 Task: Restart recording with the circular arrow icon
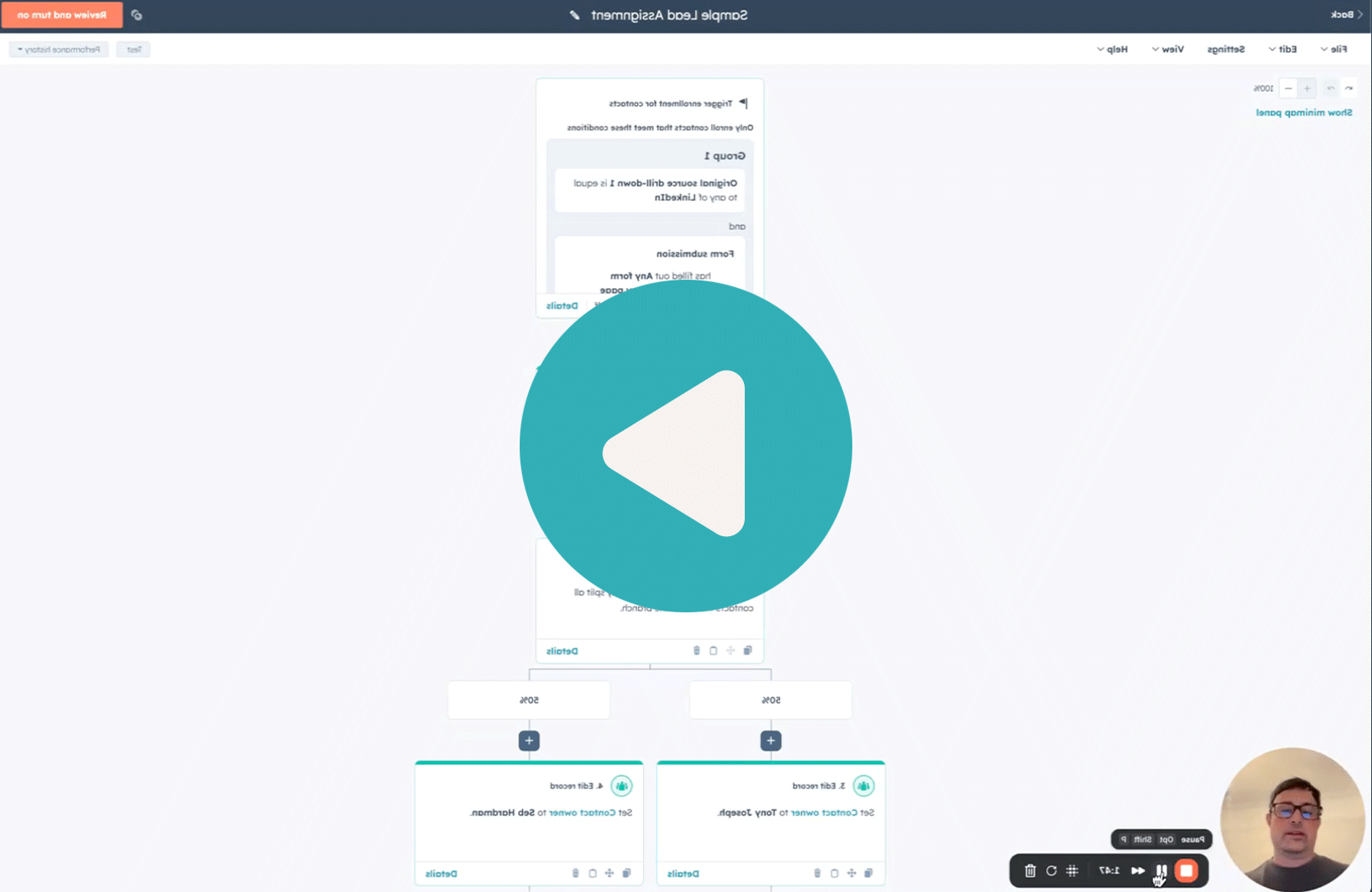[1051, 870]
